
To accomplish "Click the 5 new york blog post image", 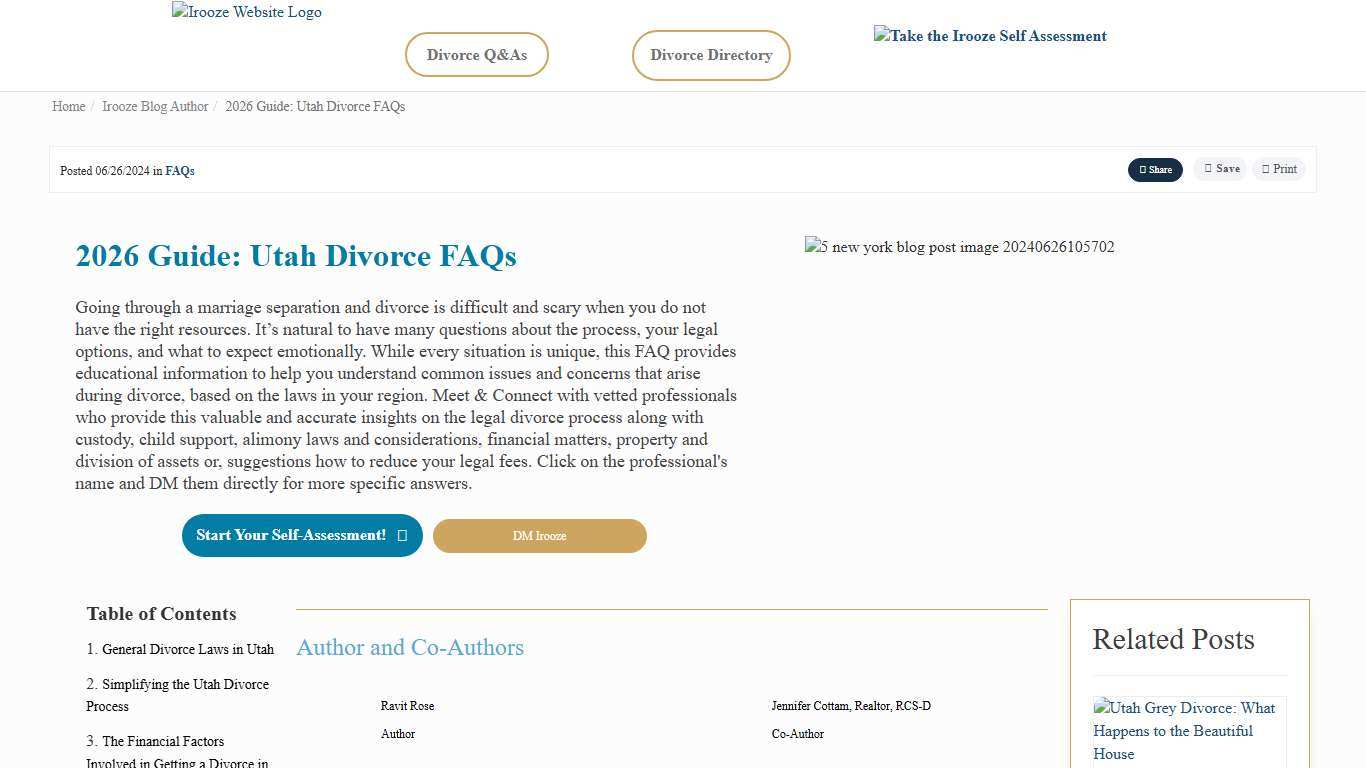I will pyautogui.click(x=959, y=247).
